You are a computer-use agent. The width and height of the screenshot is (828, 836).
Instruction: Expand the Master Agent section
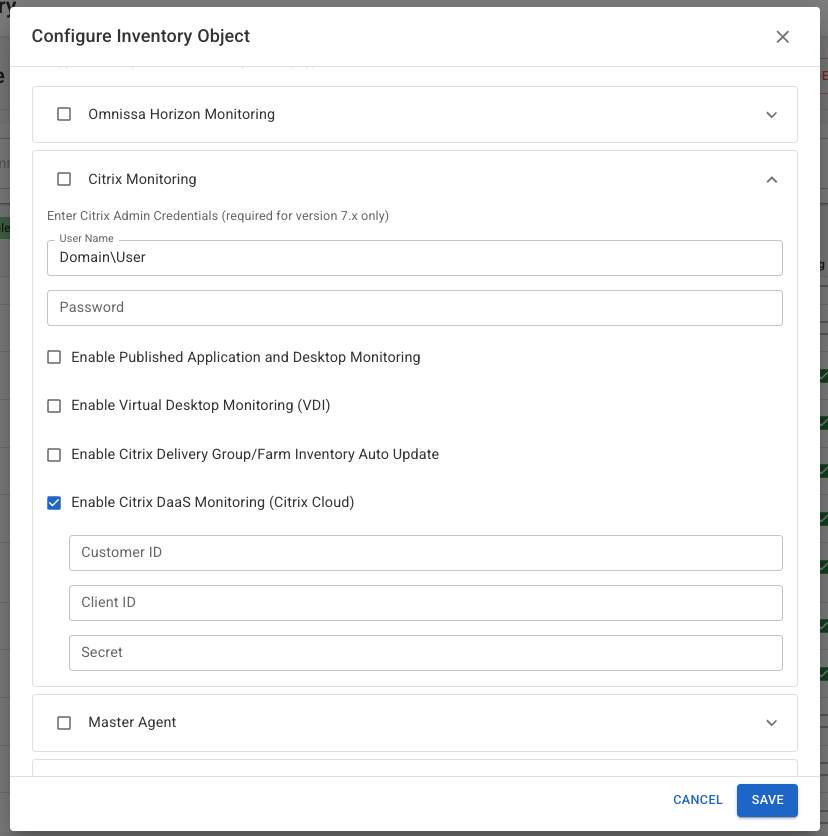771,723
